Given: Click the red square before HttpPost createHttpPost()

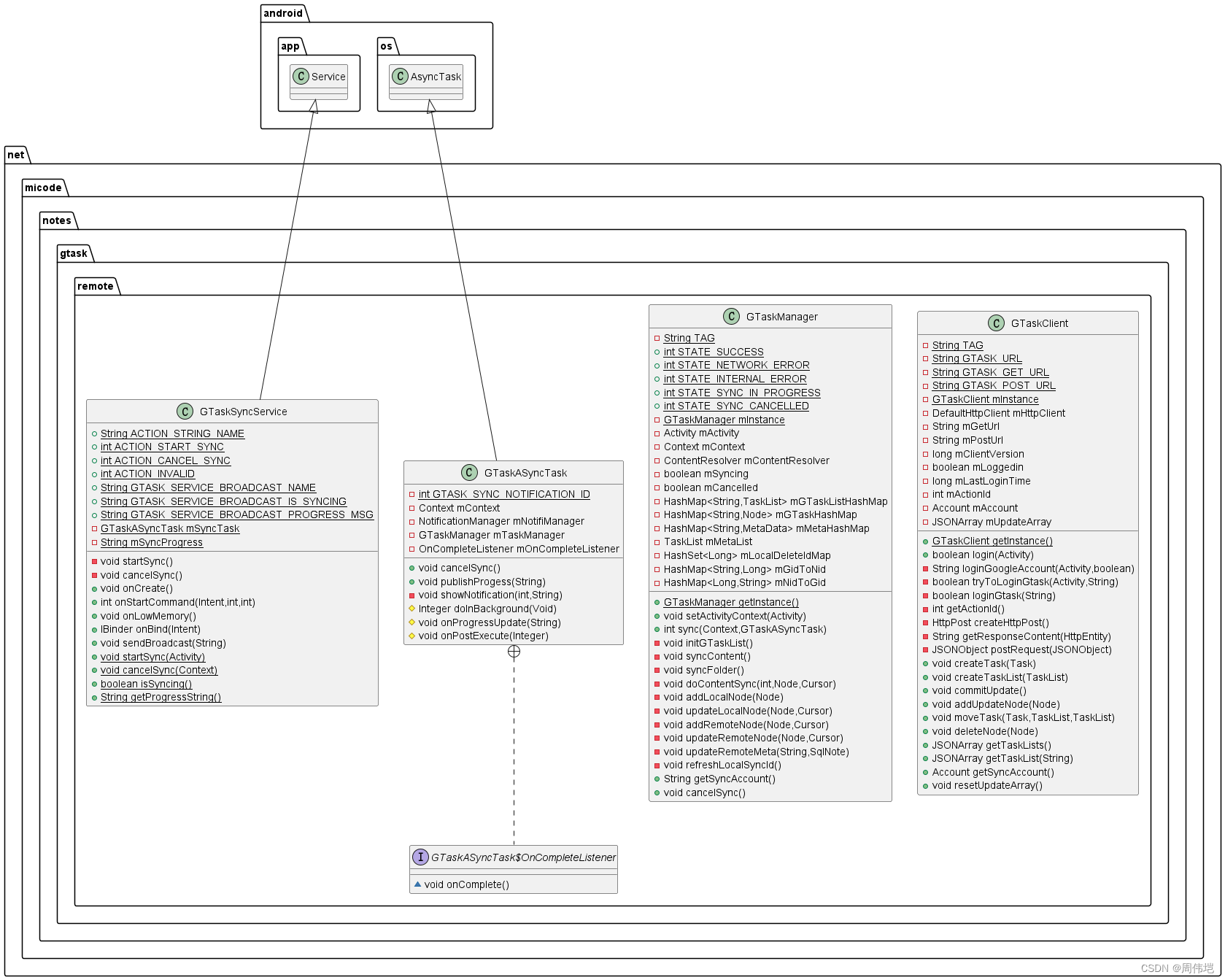Looking at the screenshot, I should point(926,622).
